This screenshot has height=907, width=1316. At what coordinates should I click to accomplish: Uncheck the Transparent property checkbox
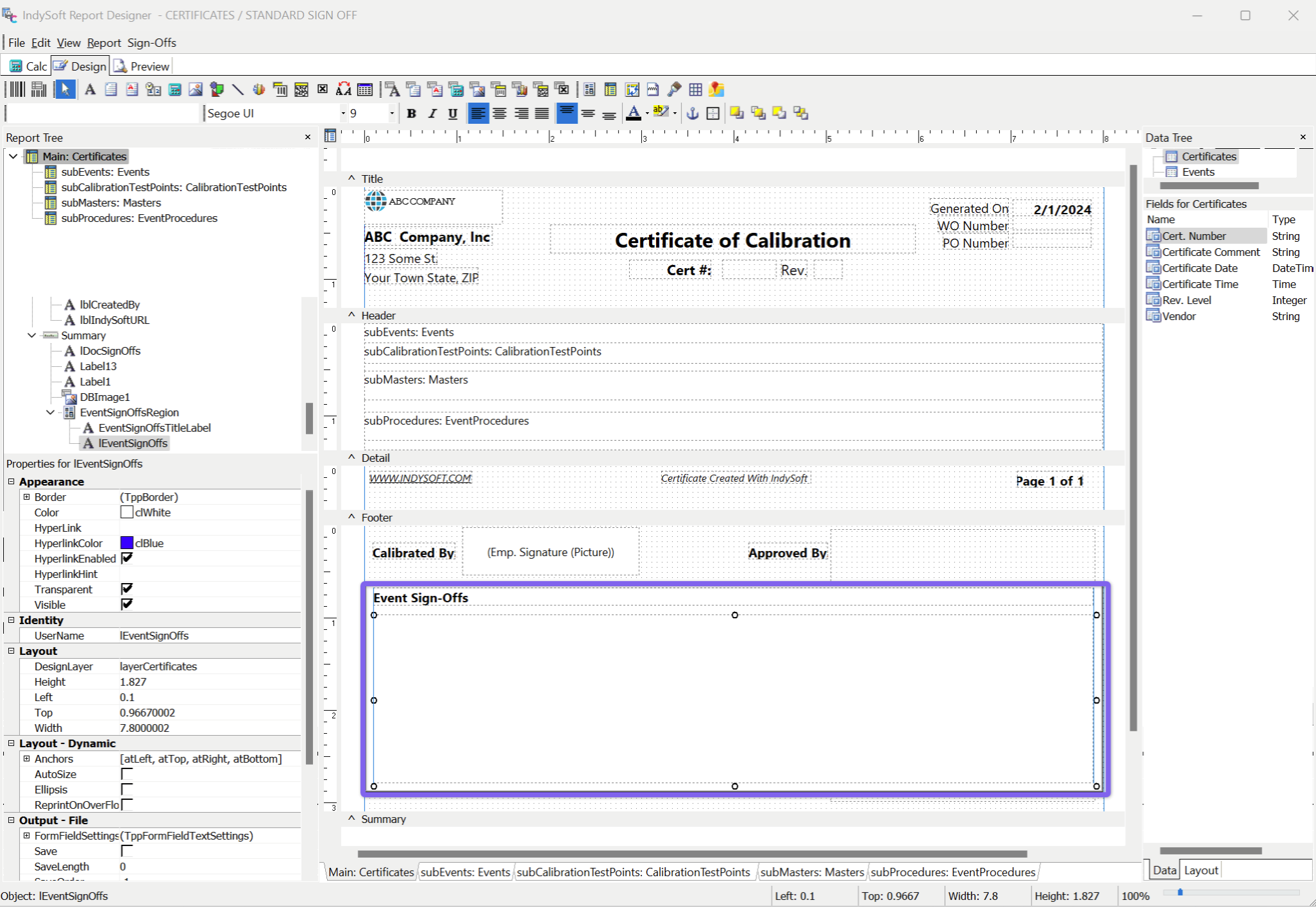click(127, 589)
